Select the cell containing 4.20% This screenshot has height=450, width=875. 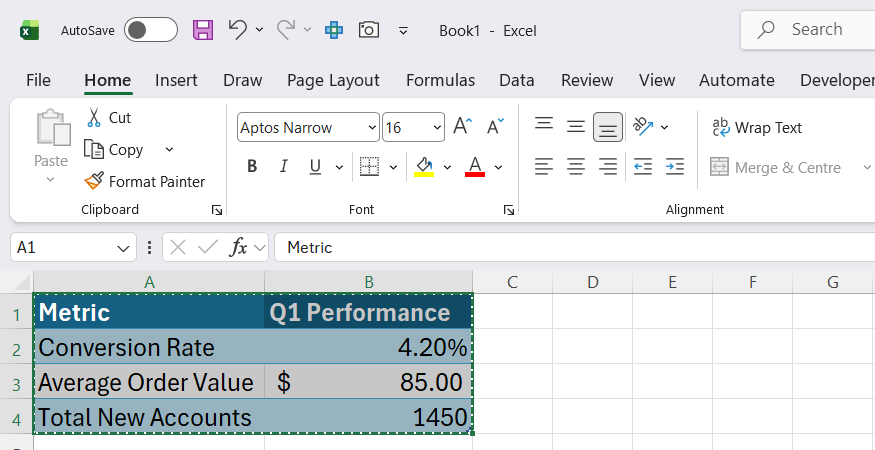pos(368,347)
